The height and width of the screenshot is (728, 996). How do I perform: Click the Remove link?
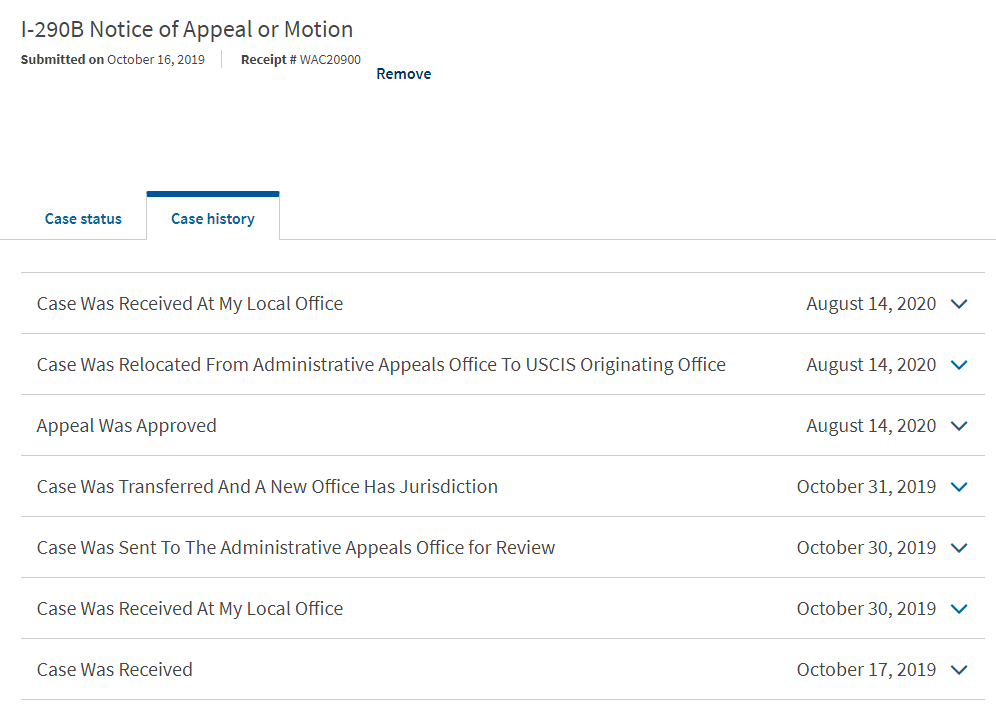pyautogui.click(x=403, y=74)
